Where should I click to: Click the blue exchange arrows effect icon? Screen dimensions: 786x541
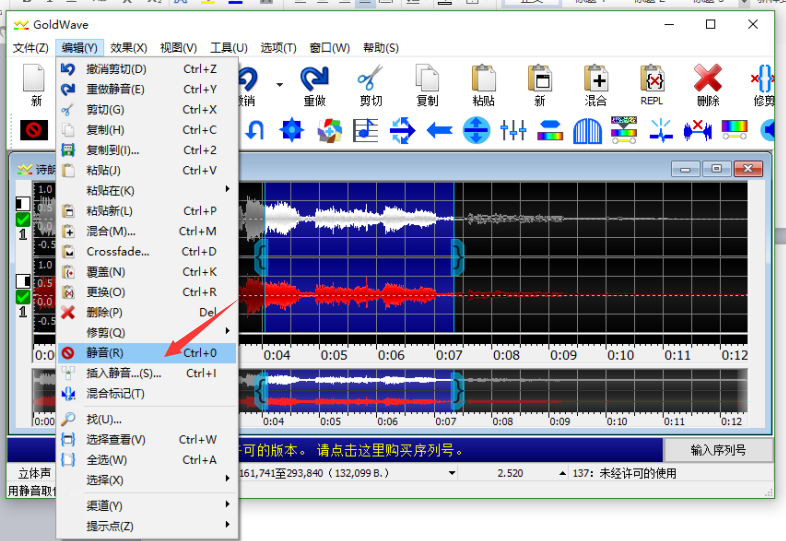[x=403, y=130]
